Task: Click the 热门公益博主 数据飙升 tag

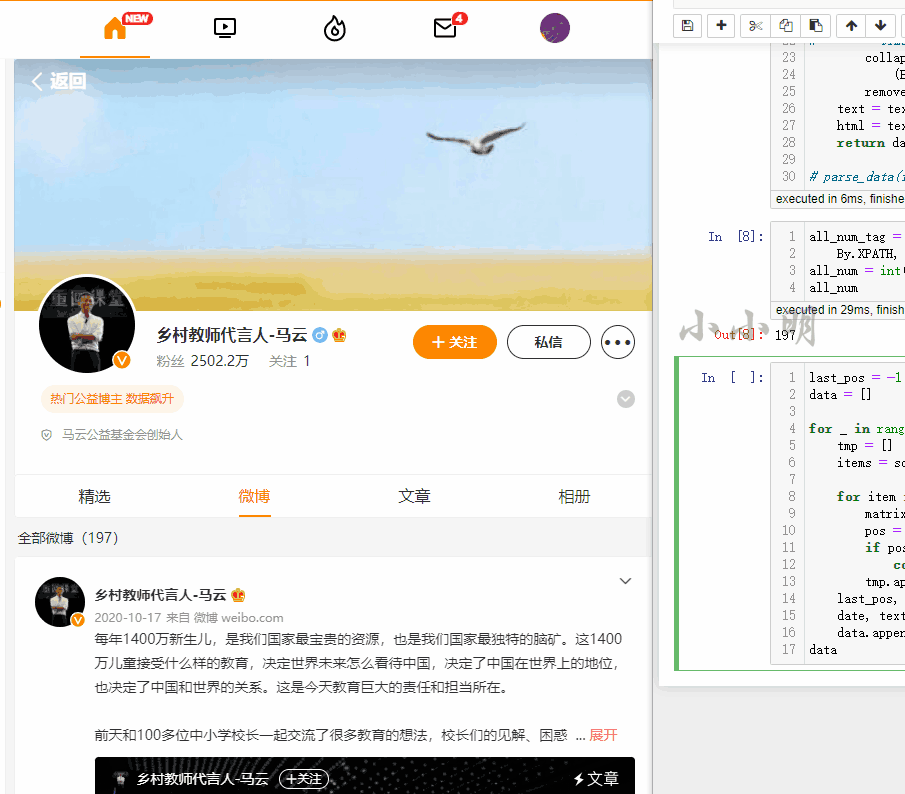Action: [x=112, y=399]
